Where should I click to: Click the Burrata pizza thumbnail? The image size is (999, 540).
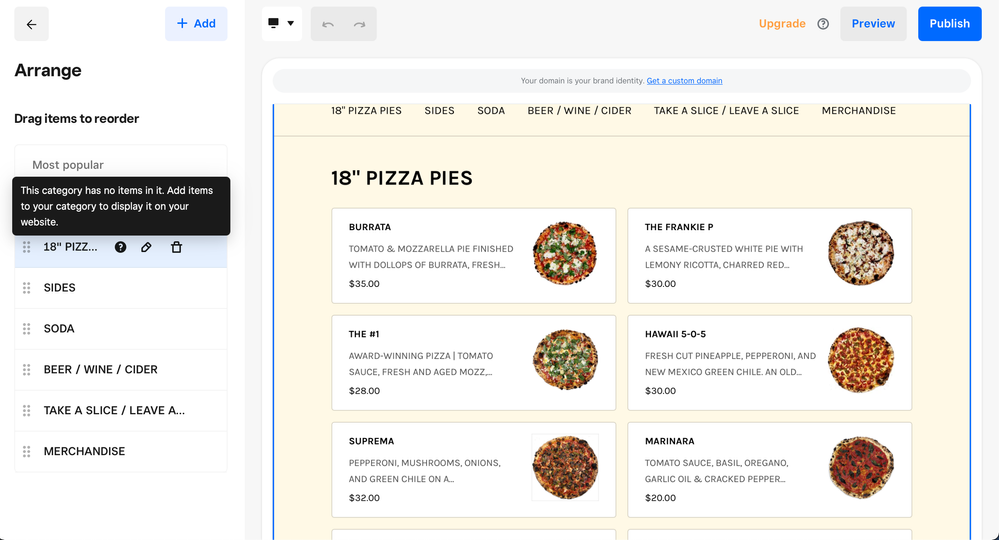pyautogui.click(x=565, y=253)
